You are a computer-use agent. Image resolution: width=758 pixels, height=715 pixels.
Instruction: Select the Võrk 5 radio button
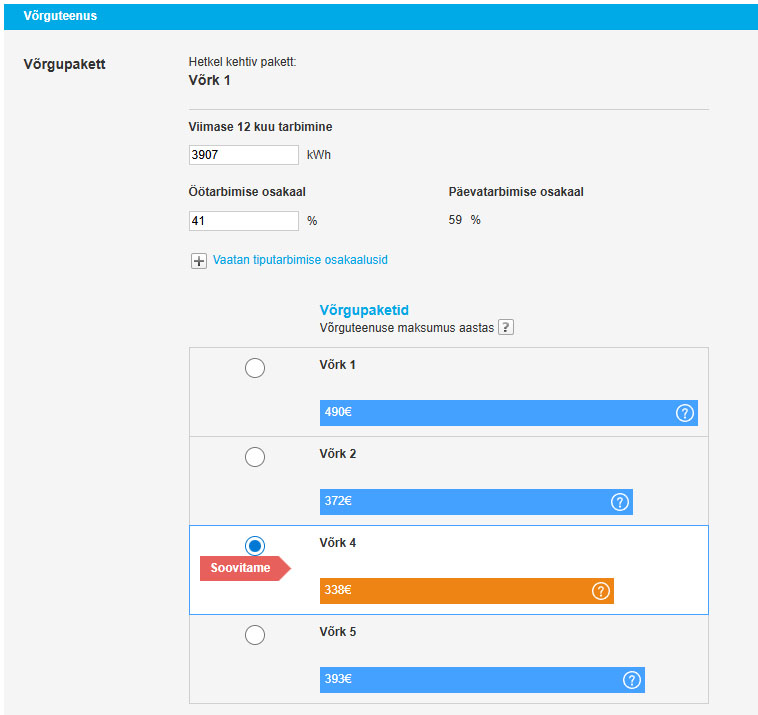255,635
